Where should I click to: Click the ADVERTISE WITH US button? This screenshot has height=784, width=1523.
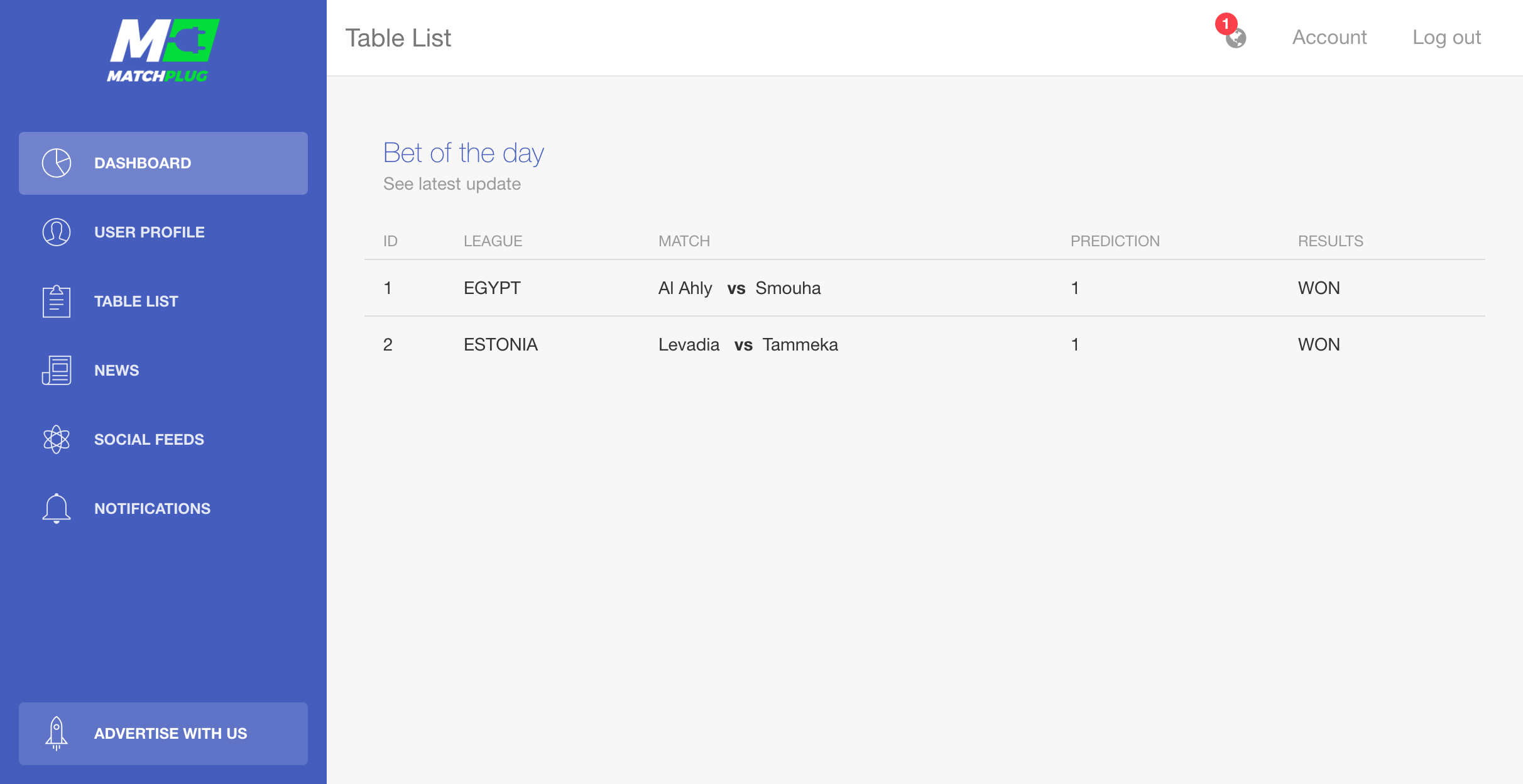163,734
